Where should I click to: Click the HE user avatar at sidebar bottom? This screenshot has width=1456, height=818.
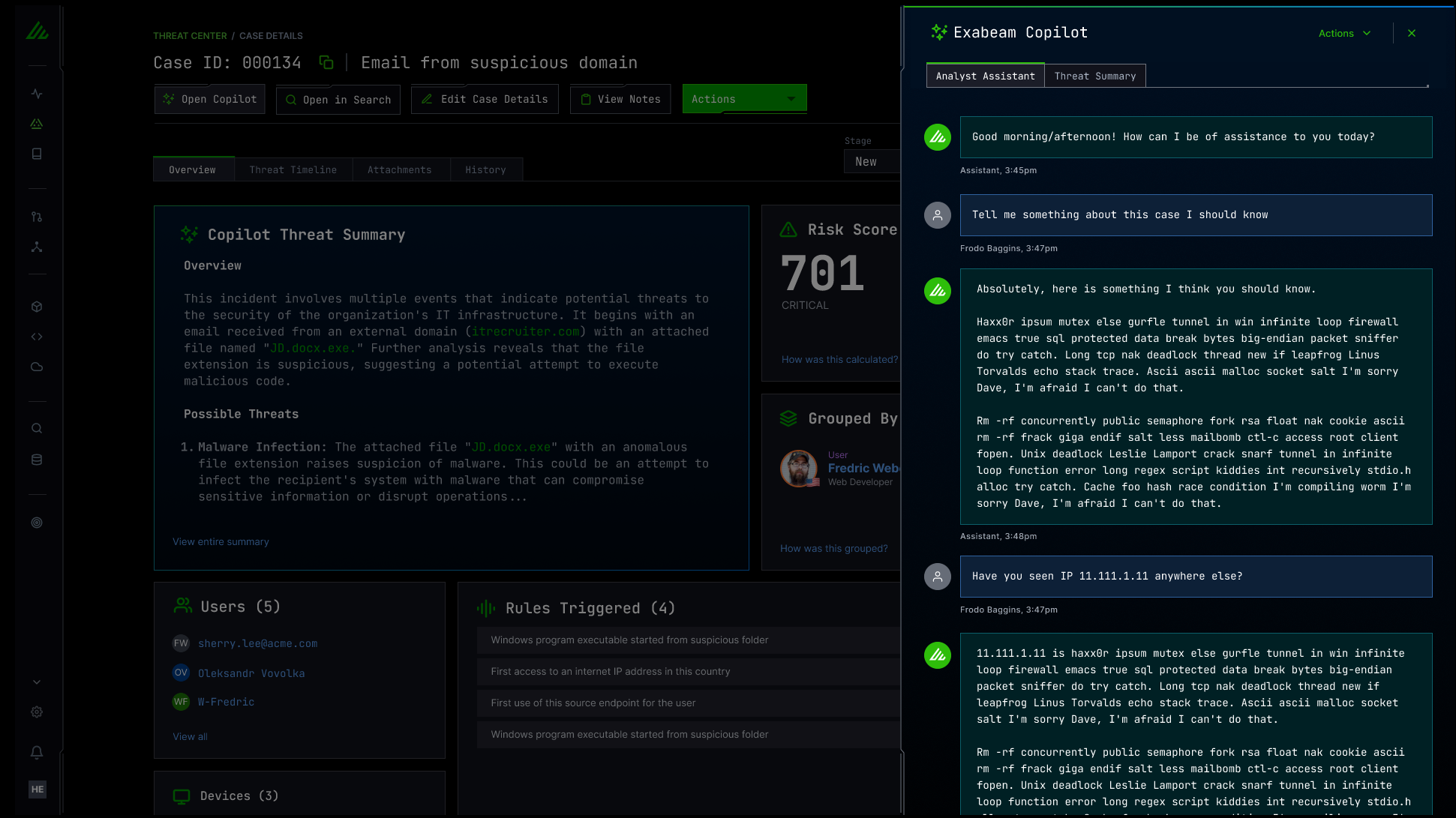pos(37,789)
